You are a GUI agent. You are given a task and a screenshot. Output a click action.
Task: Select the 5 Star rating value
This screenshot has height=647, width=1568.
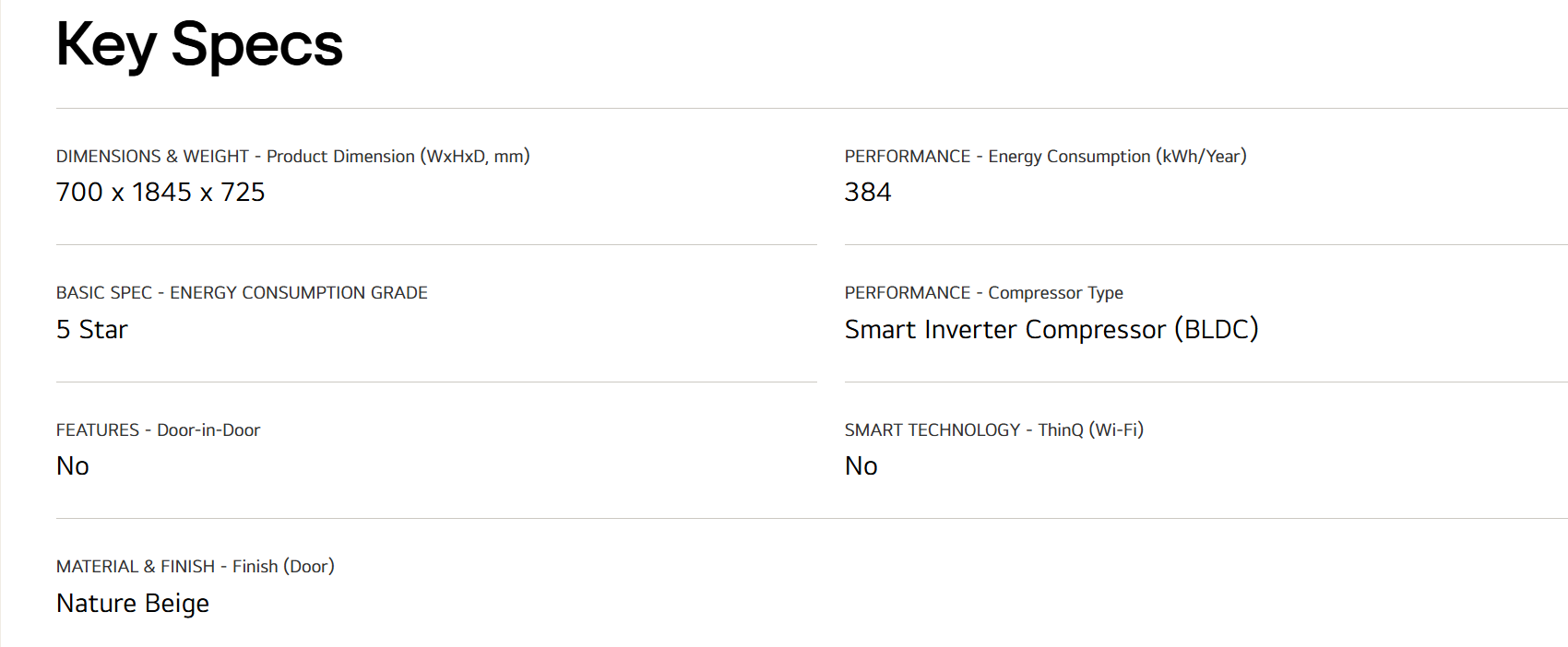(x=92, y=329)
